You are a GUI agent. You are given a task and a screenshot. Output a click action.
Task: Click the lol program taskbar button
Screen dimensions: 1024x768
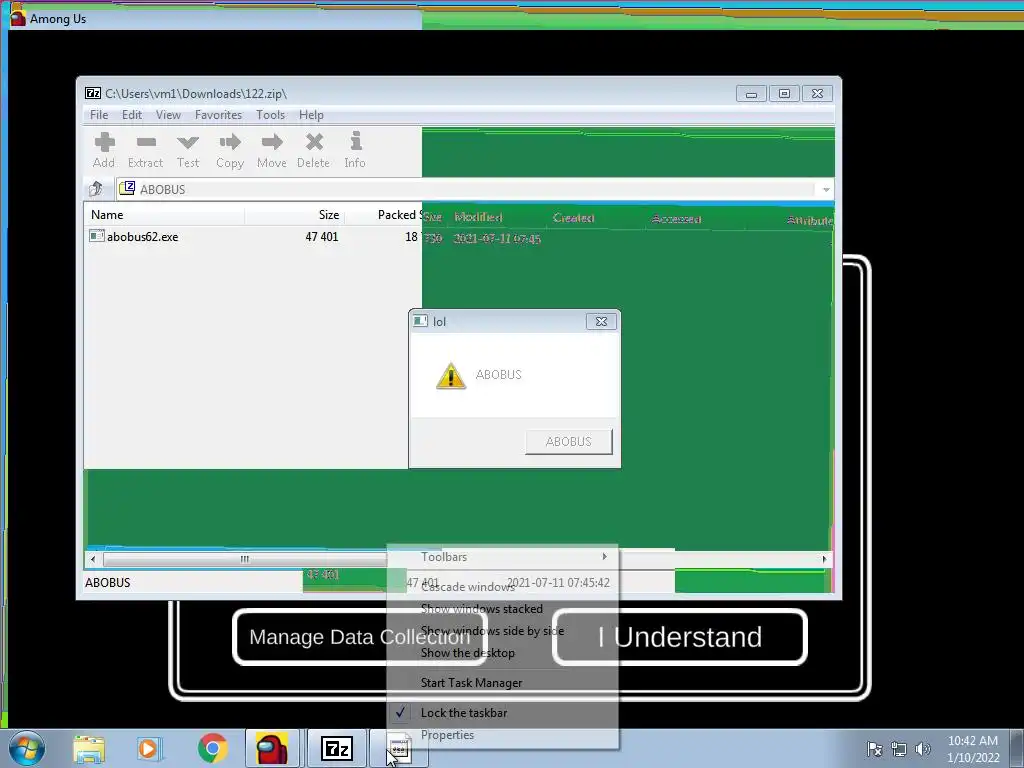(x=400, y=748)
